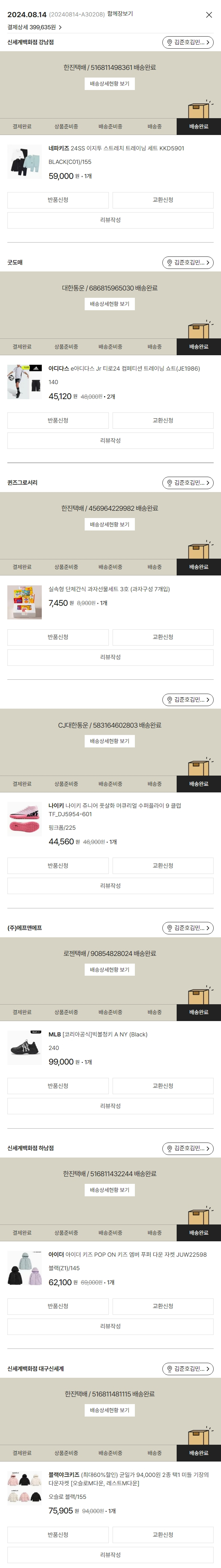Write a review for the 과자선물세트 item

[x=111, y=657]
